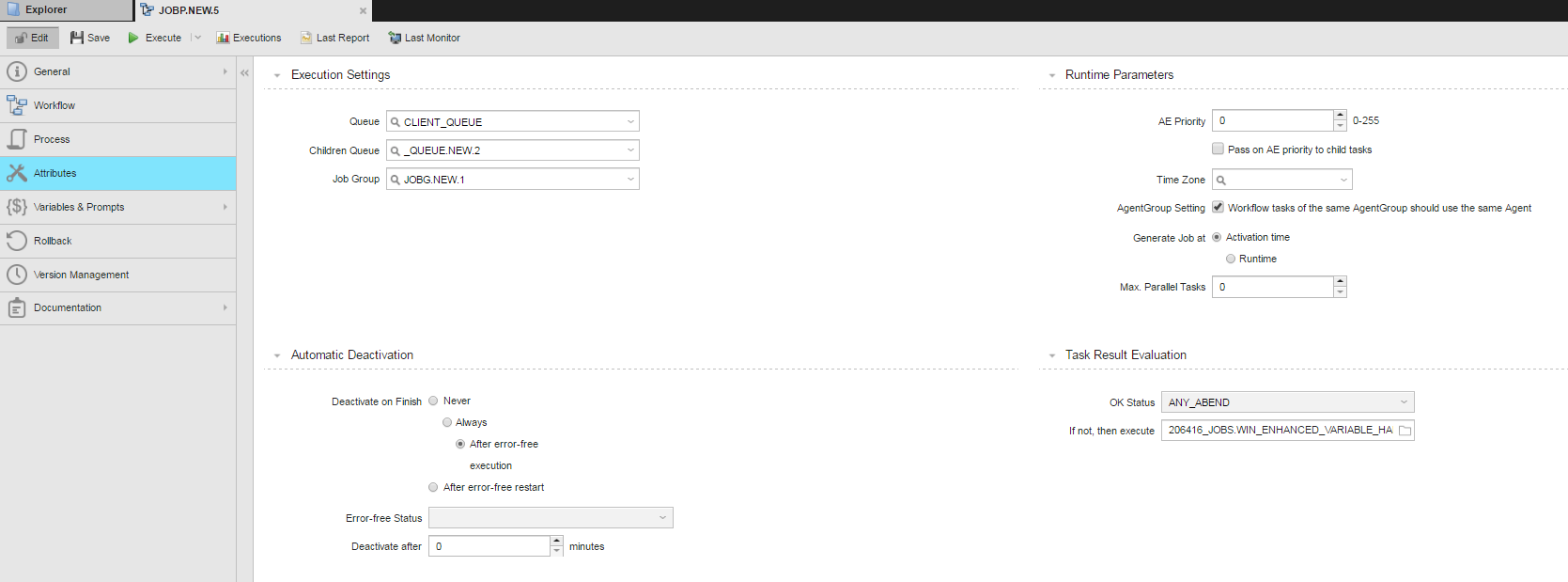This screenshot has width=1568, height=582.
Task: Click the Documentation clipboard icon
Action: pyautogui.click(x=17, y=307)
